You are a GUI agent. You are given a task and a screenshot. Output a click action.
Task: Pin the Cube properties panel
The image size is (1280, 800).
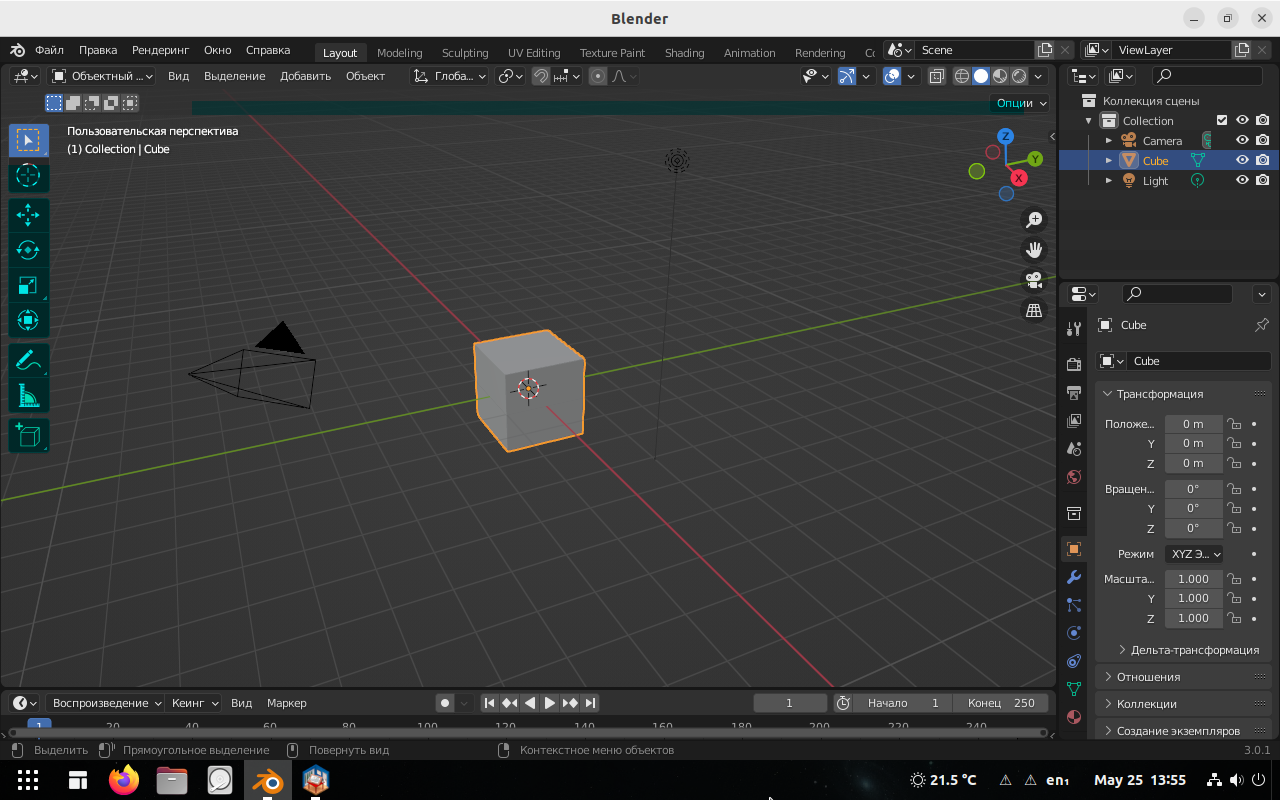(1261, 325)
